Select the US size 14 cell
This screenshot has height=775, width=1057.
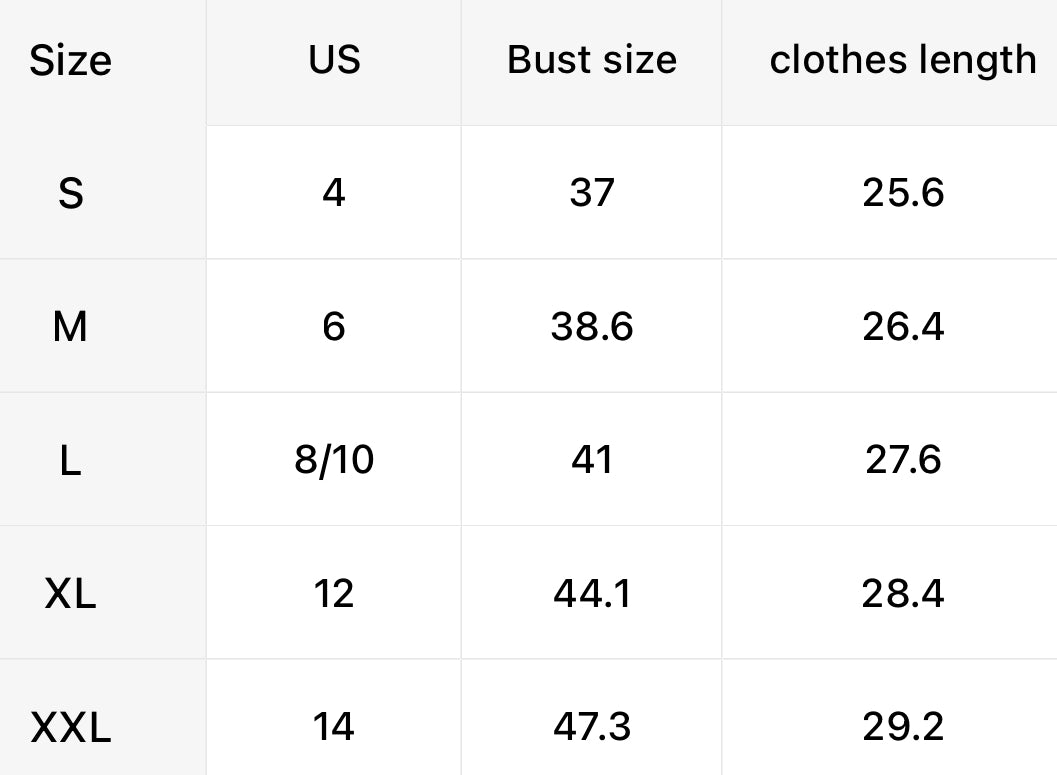click(334, 727)
